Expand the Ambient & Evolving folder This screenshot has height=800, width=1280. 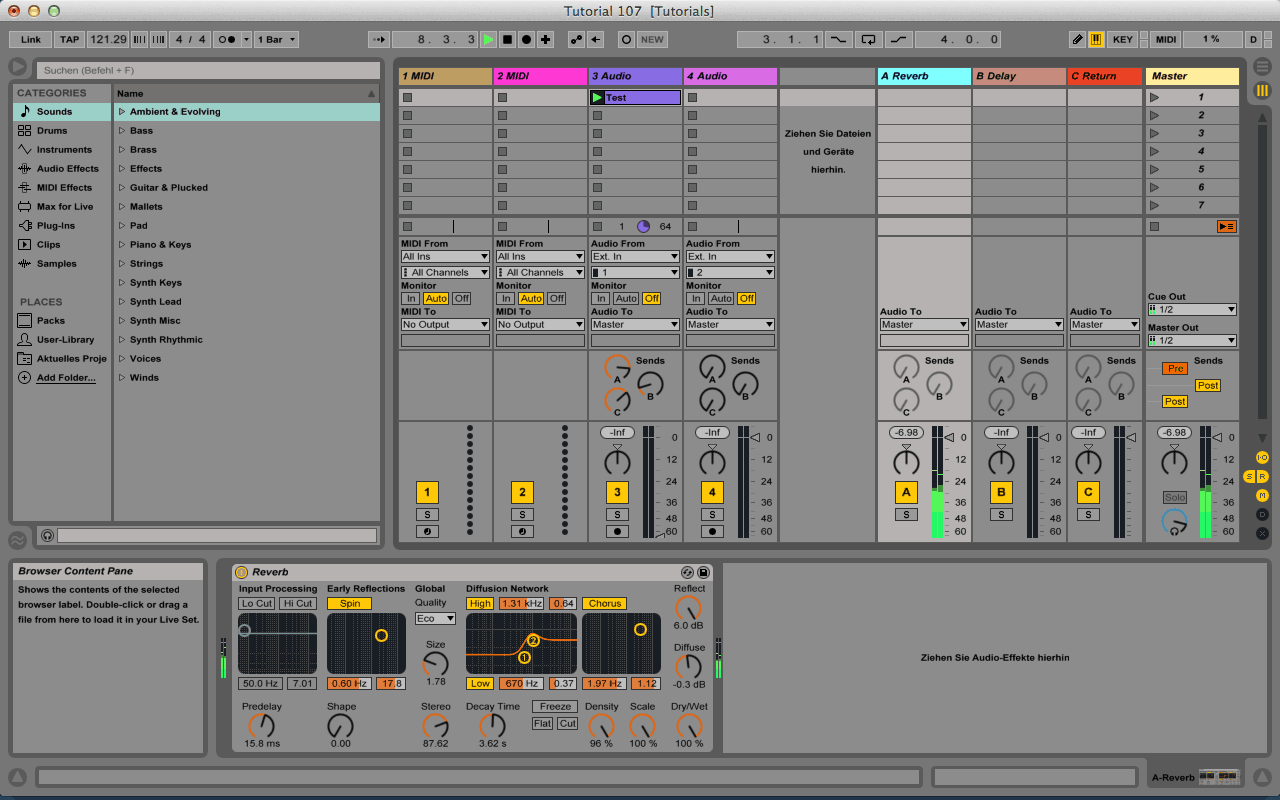(122, 112)
